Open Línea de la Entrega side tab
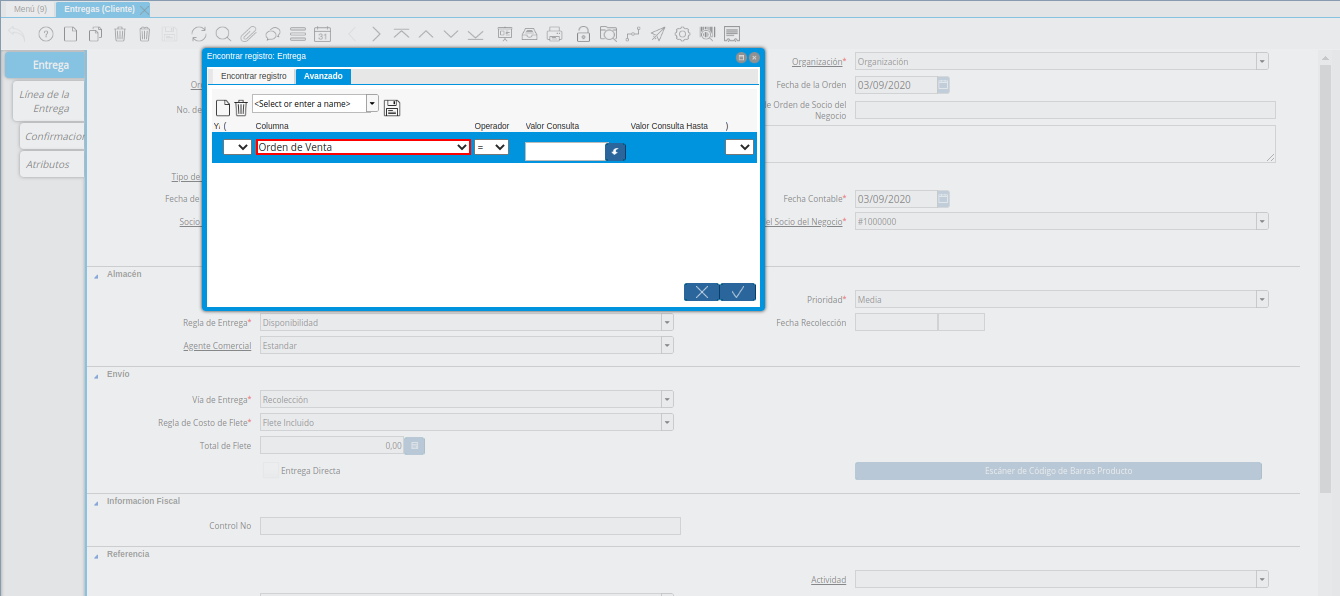The width and height of the screenshot is (1340, 596). (48, 101)
